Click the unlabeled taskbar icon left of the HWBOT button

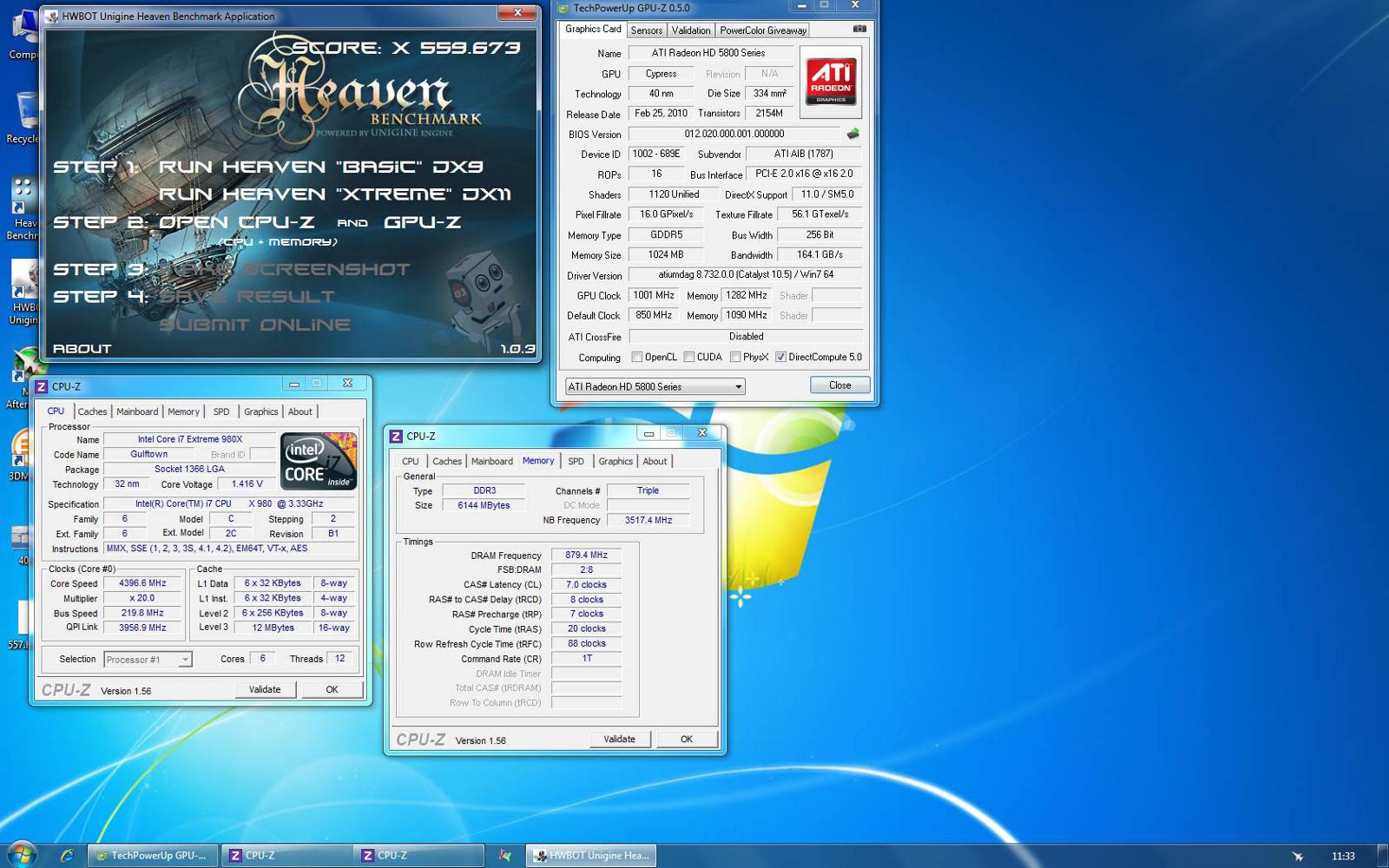(x=504, y=855)
